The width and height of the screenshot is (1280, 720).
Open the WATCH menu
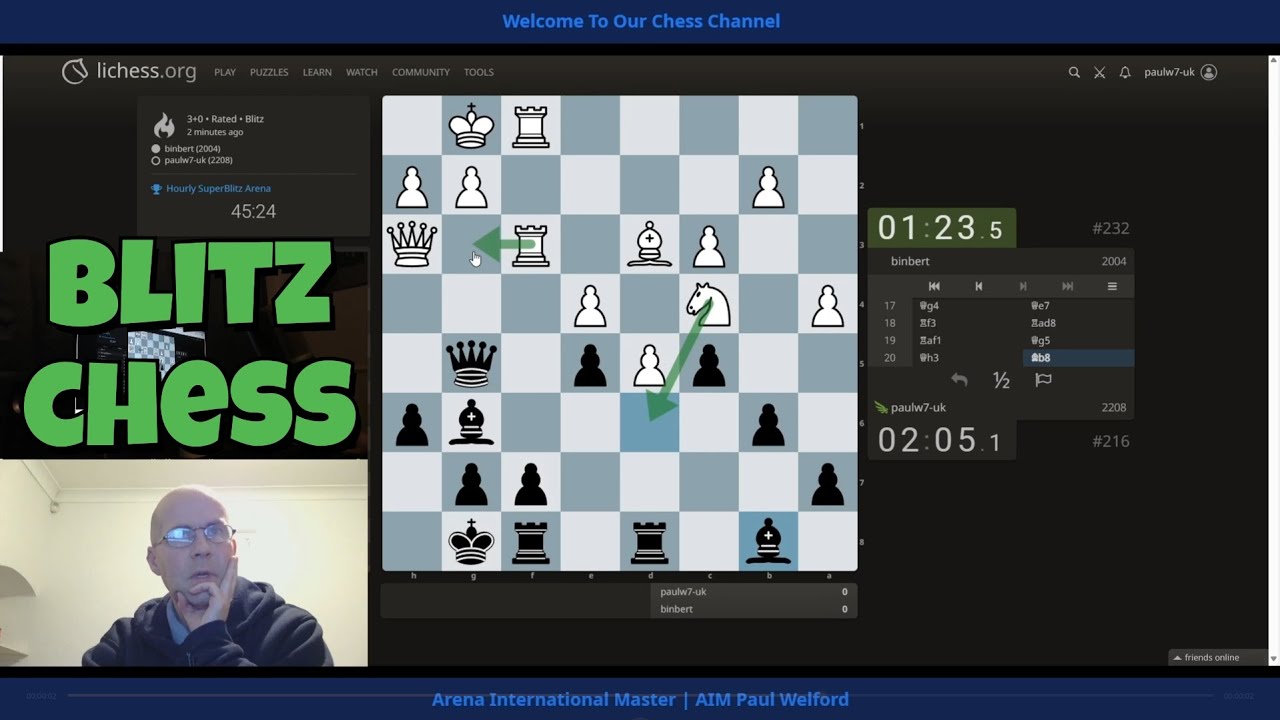[362, 72]
